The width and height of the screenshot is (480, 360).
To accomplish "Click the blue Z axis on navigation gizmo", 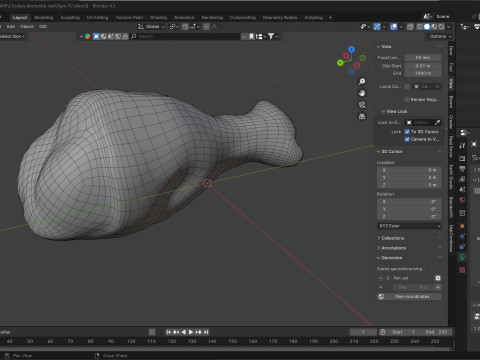I will click(x=351, y=49).
